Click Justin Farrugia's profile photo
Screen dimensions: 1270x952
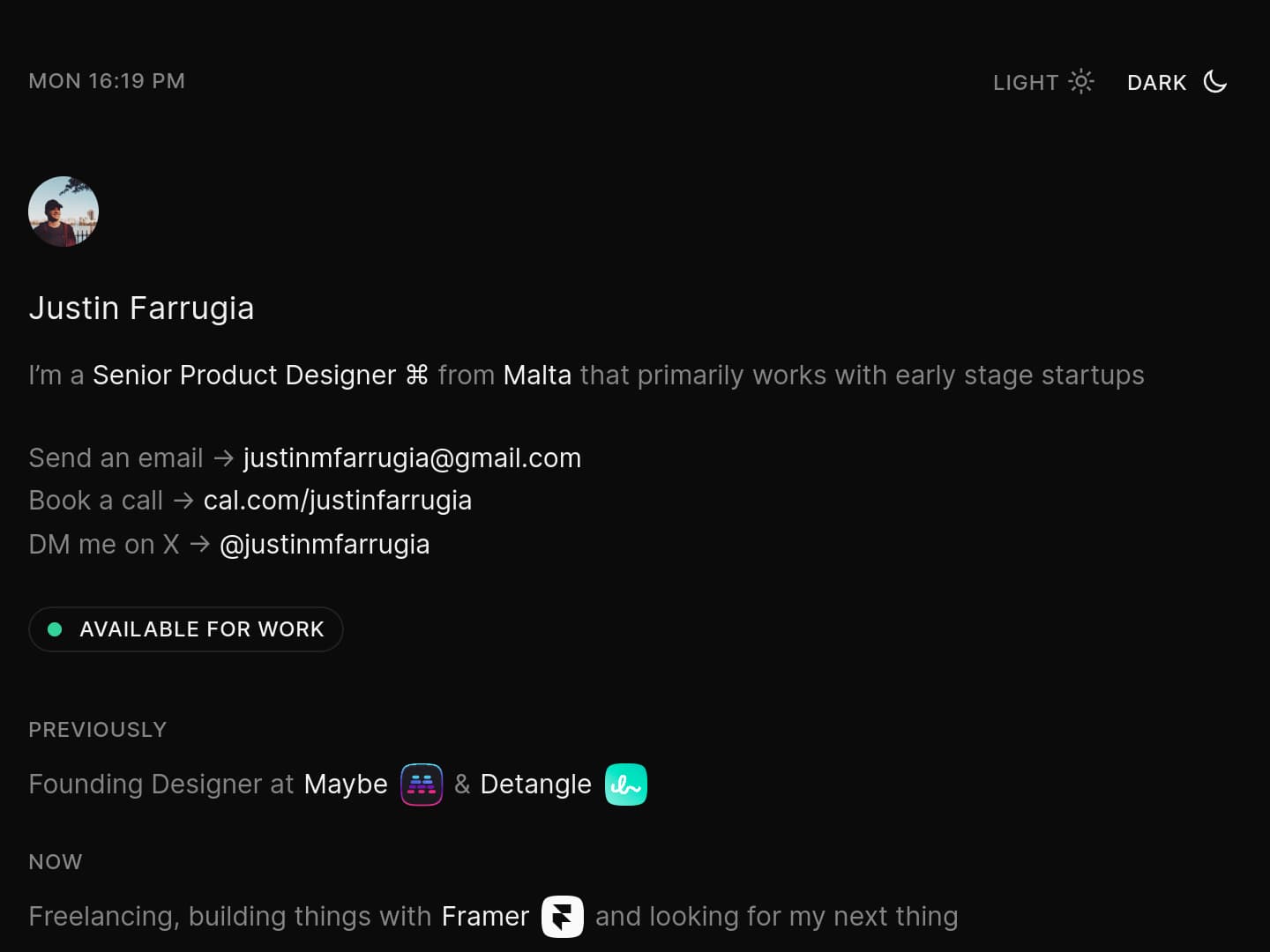pyautogui.click(x=63, y=212)
